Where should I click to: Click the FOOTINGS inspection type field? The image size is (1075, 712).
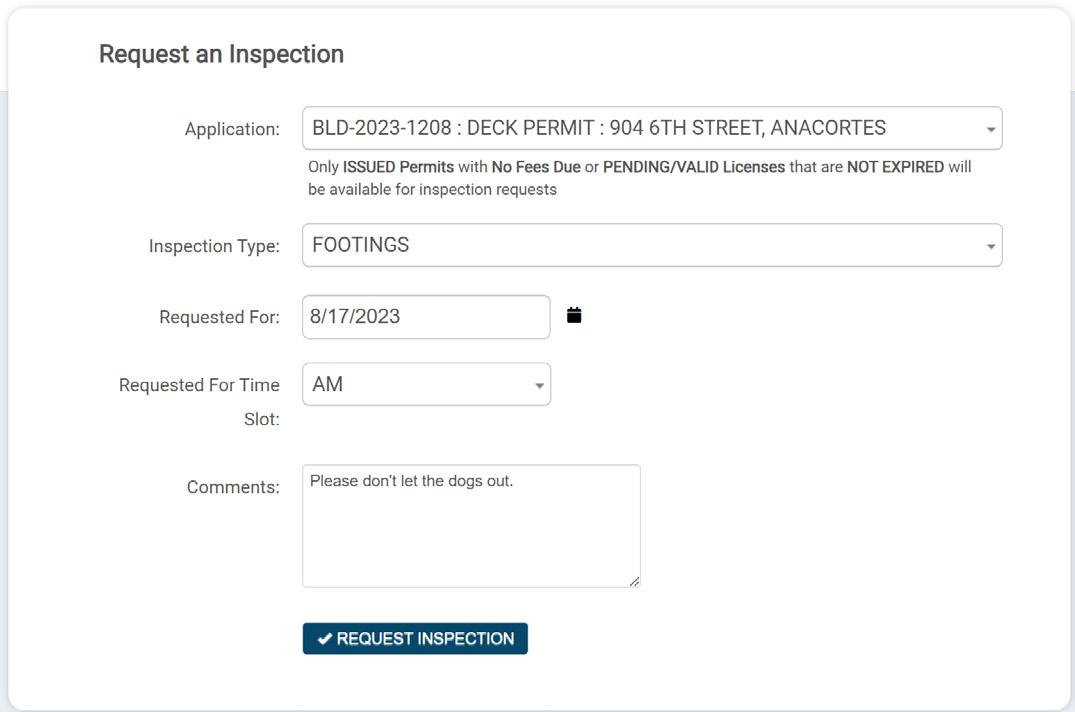(x=640, y=245)
